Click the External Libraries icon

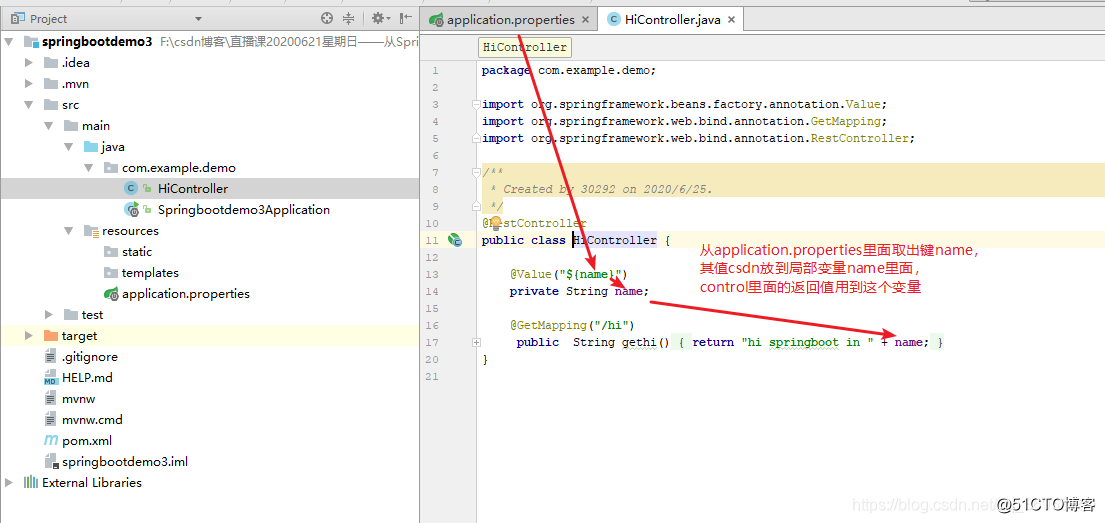pyautogui.click(x=30, y=483)
